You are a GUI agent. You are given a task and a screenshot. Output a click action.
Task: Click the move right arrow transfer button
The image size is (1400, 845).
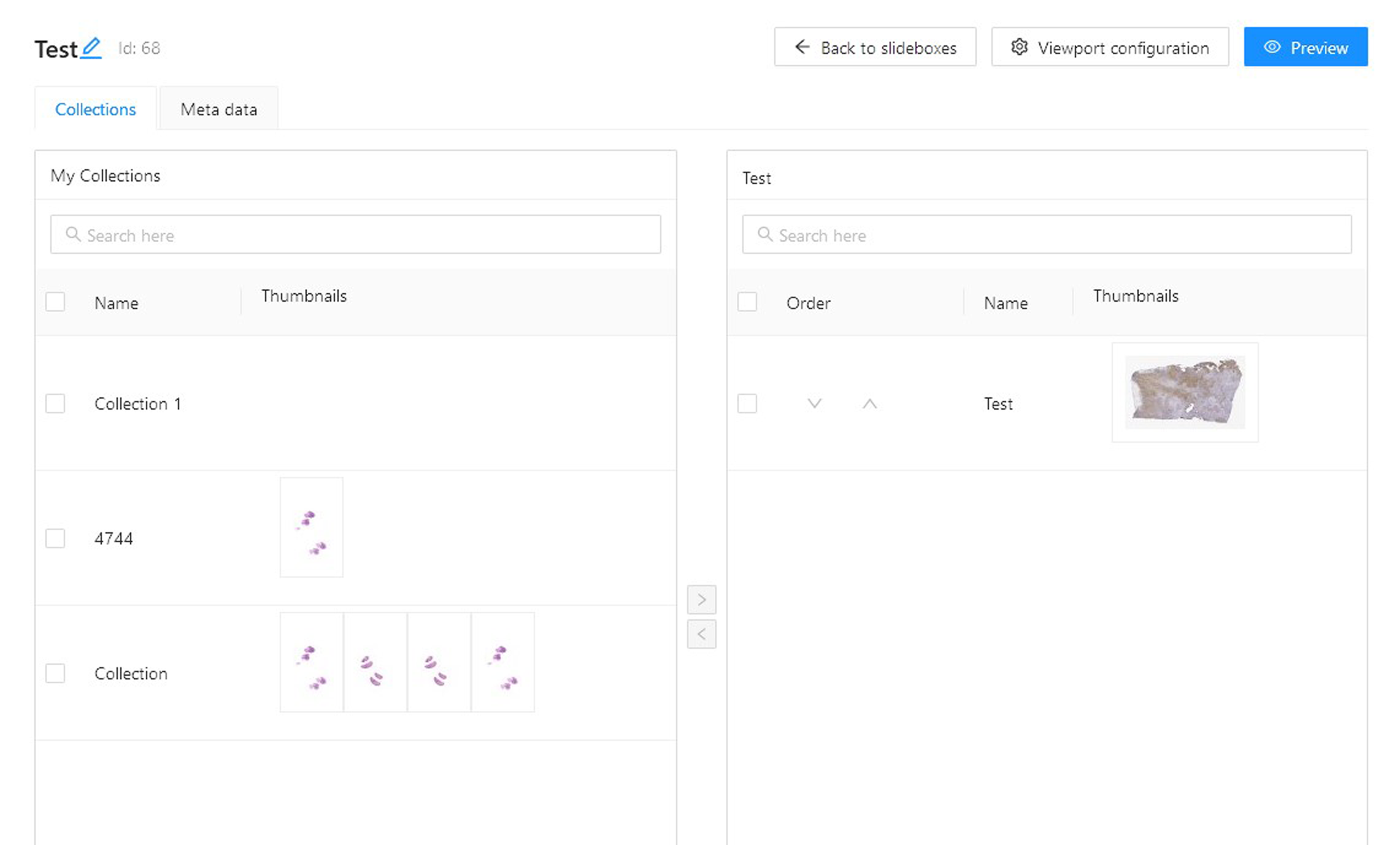pos(701,599)
